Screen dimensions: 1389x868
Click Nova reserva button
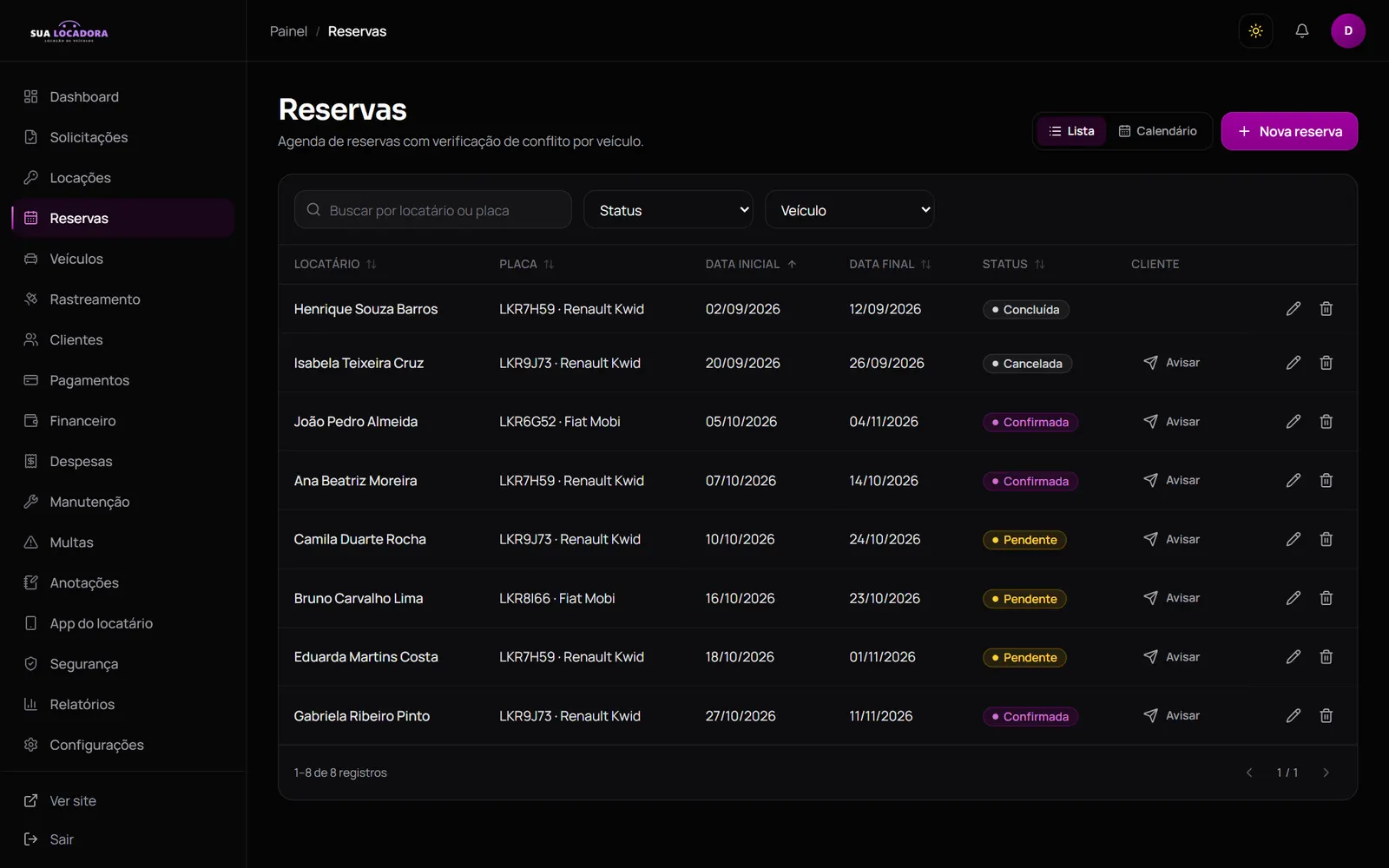click(x=1289, y=131)
